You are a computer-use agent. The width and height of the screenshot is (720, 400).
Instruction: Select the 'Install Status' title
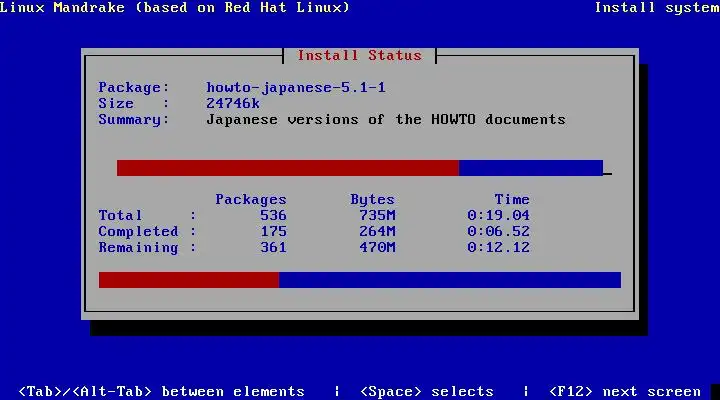(x=360, y=56)
